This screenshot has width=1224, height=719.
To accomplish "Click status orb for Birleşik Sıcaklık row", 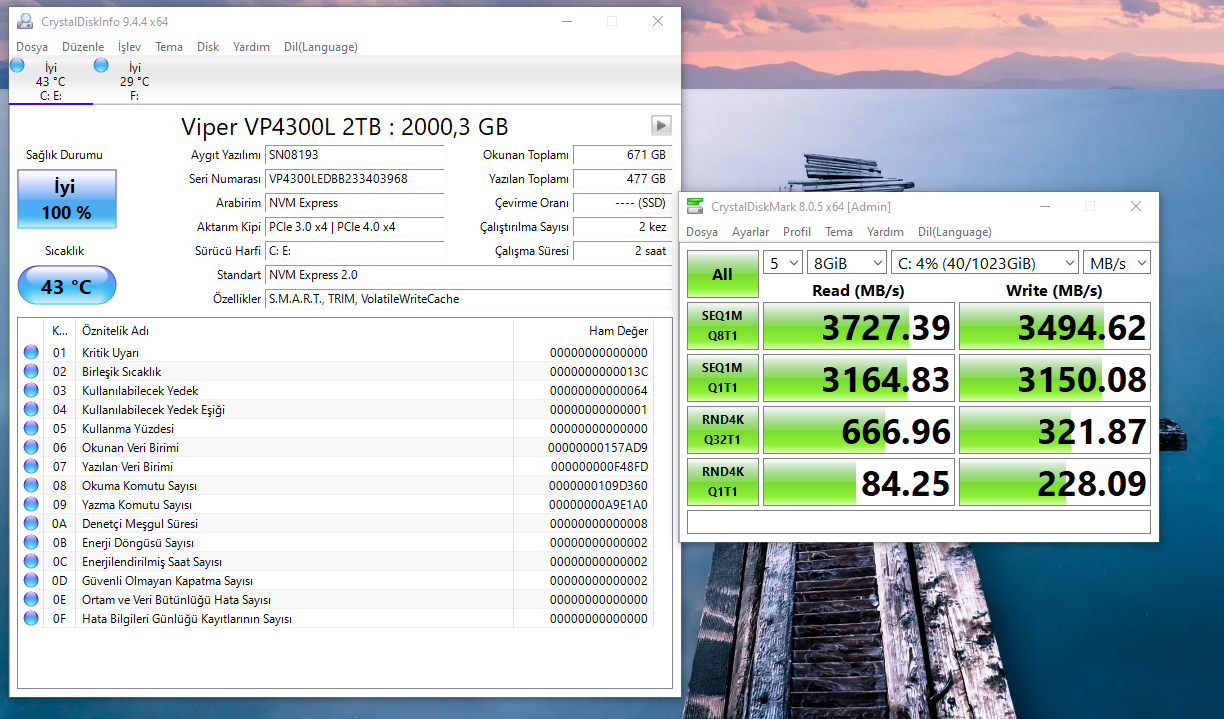I will coord(31,371).
